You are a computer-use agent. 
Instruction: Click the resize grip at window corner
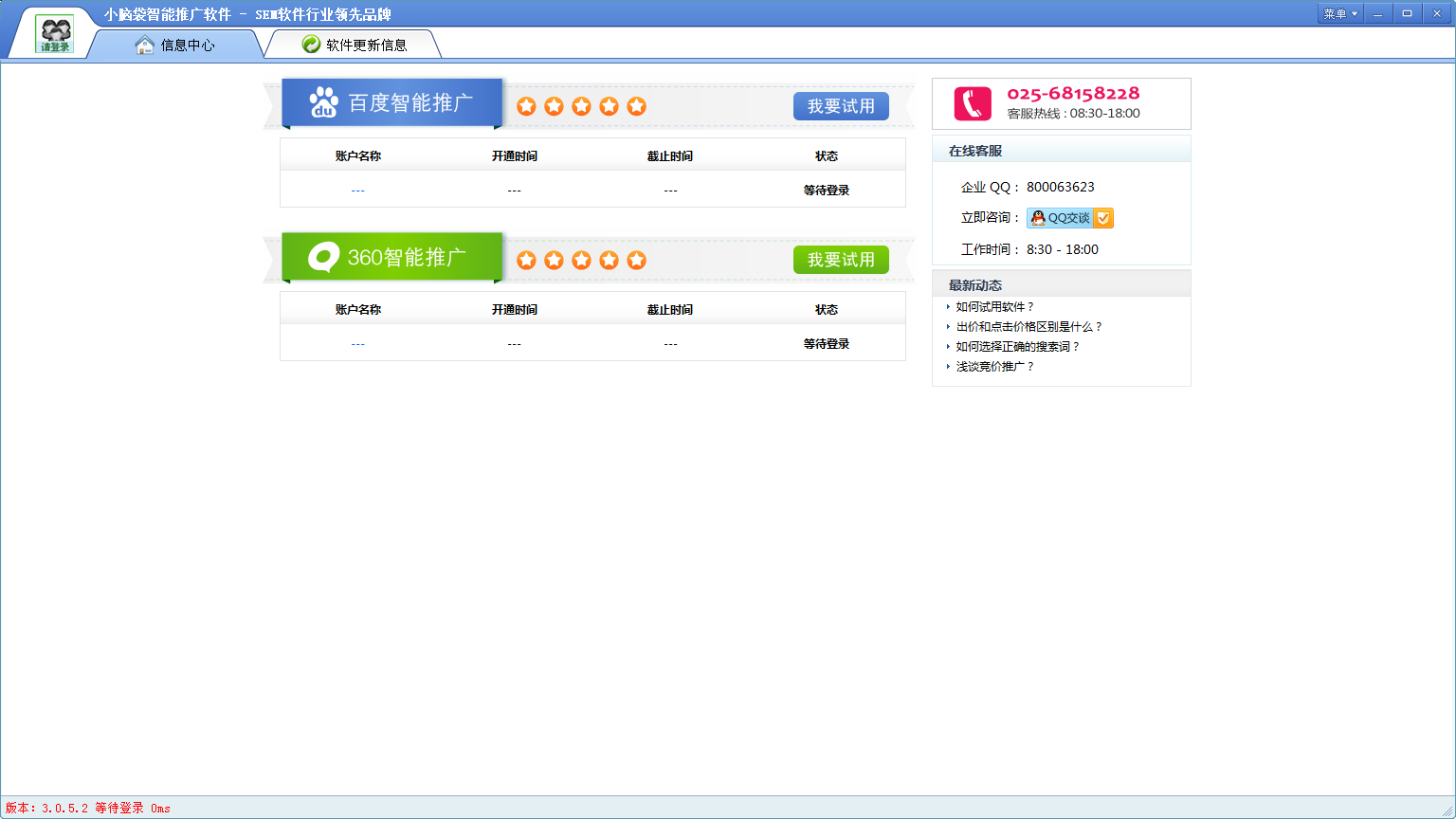click(x=1447, y=810)
